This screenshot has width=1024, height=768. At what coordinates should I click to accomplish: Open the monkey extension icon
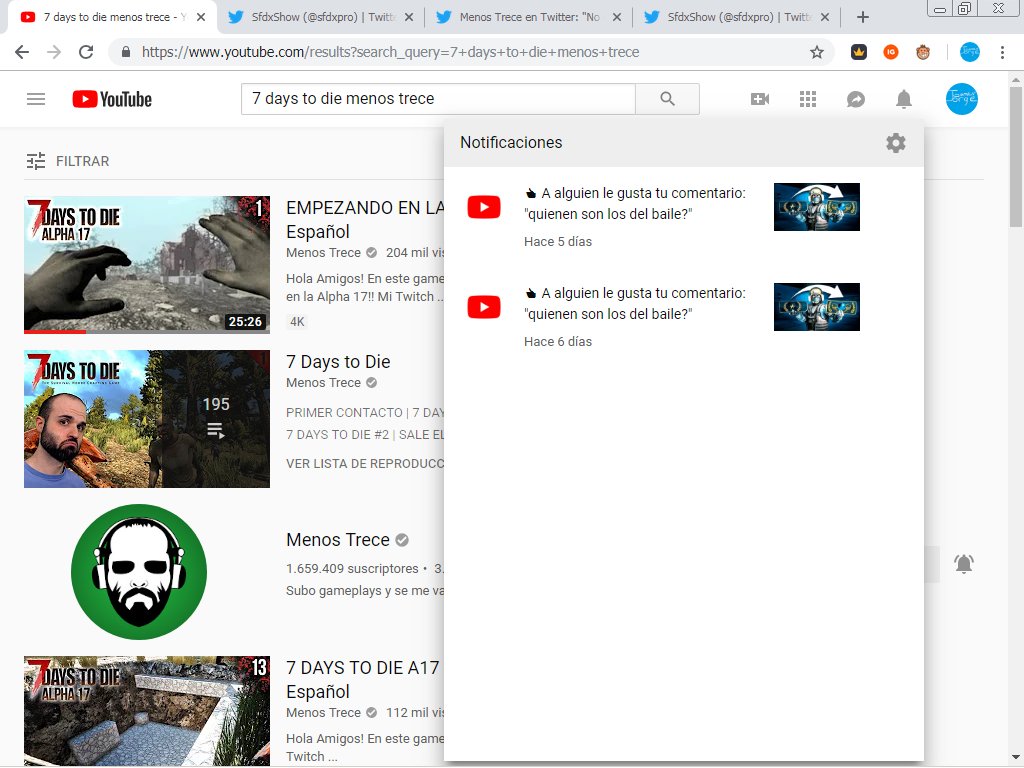tap(923, 52)
